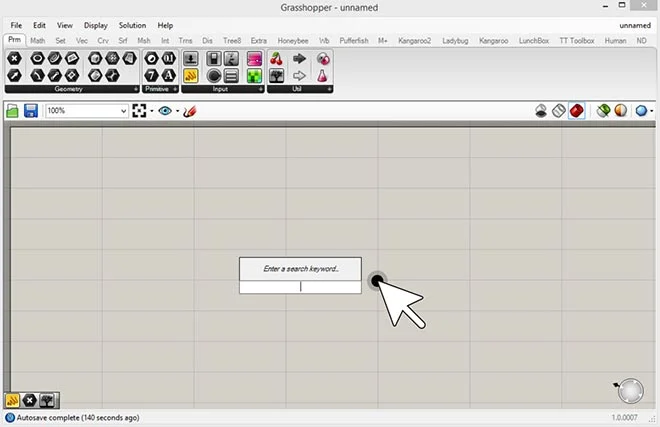Switch to the TT Toolbox tab
660x427 pixels.
point(577,41)
